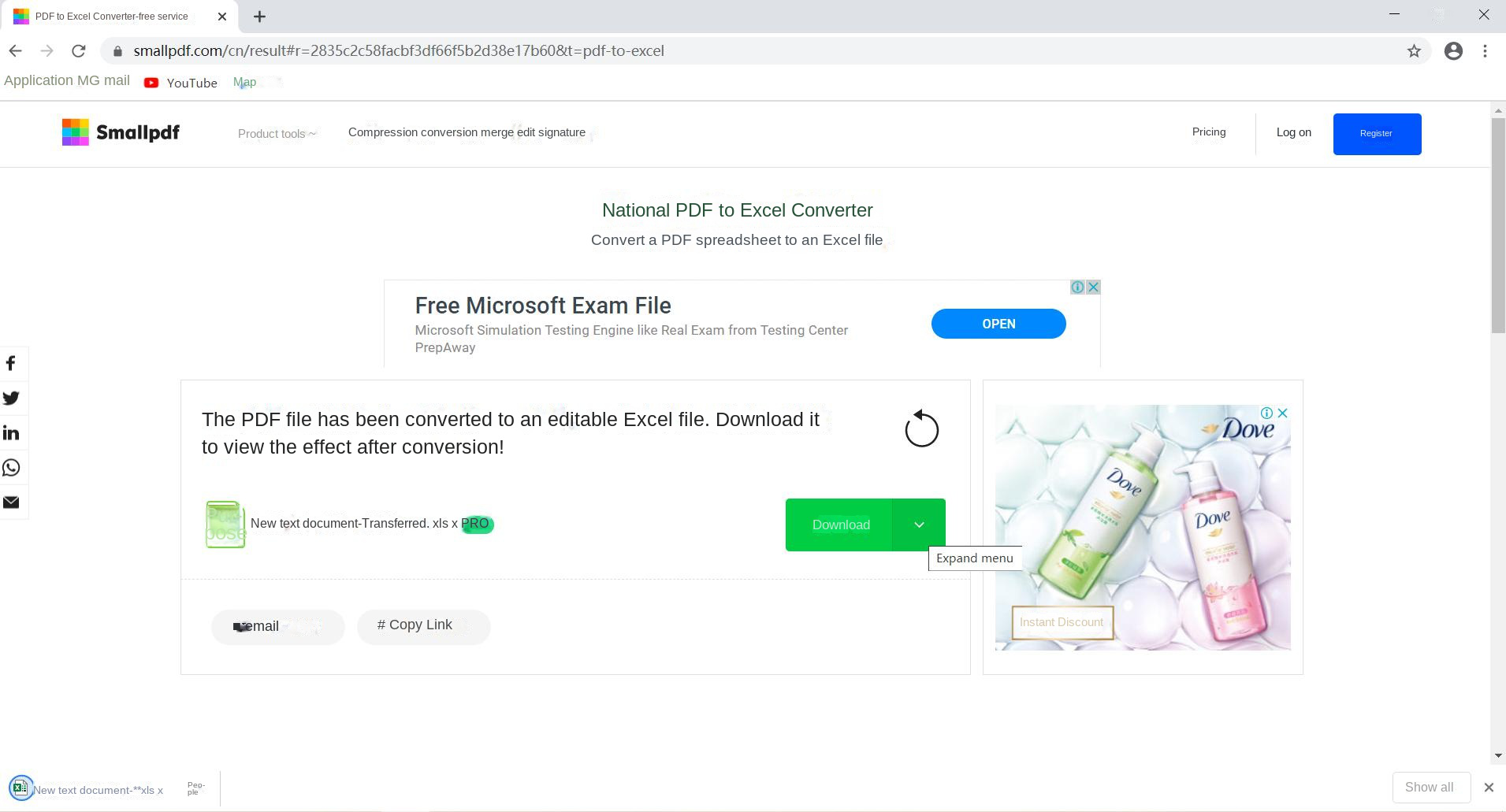Go back to previous page
This screenshot has height=812, width=1506.
(x=15, y=51)
